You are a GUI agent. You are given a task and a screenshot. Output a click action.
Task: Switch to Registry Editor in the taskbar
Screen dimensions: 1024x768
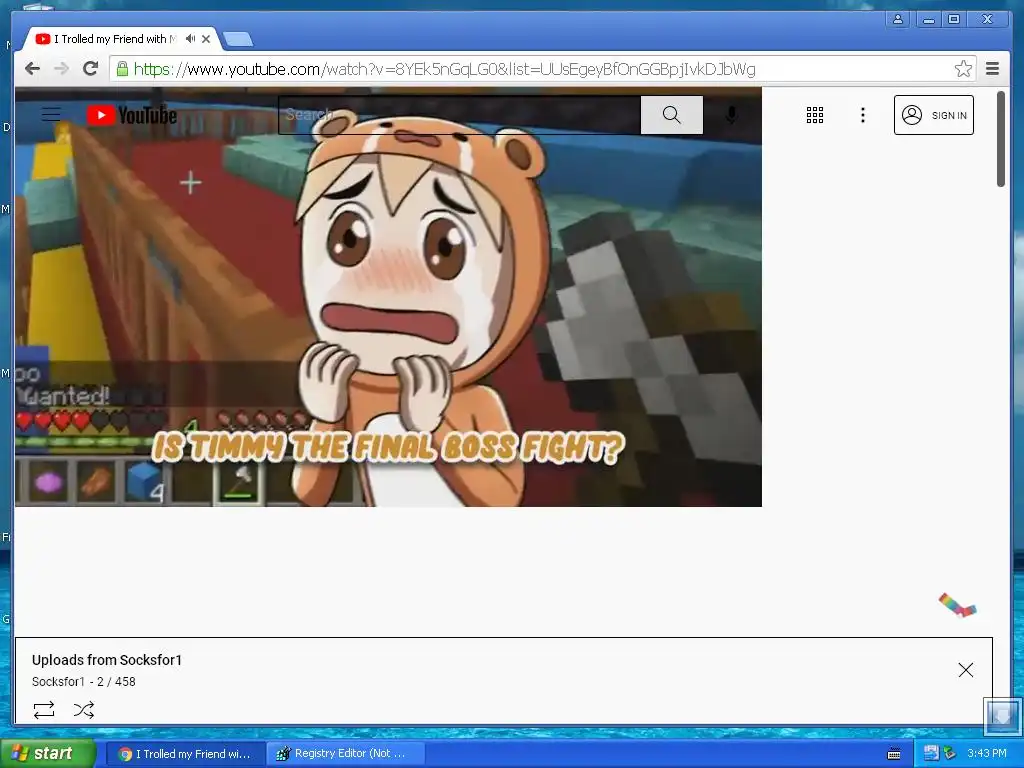(346, 754)
